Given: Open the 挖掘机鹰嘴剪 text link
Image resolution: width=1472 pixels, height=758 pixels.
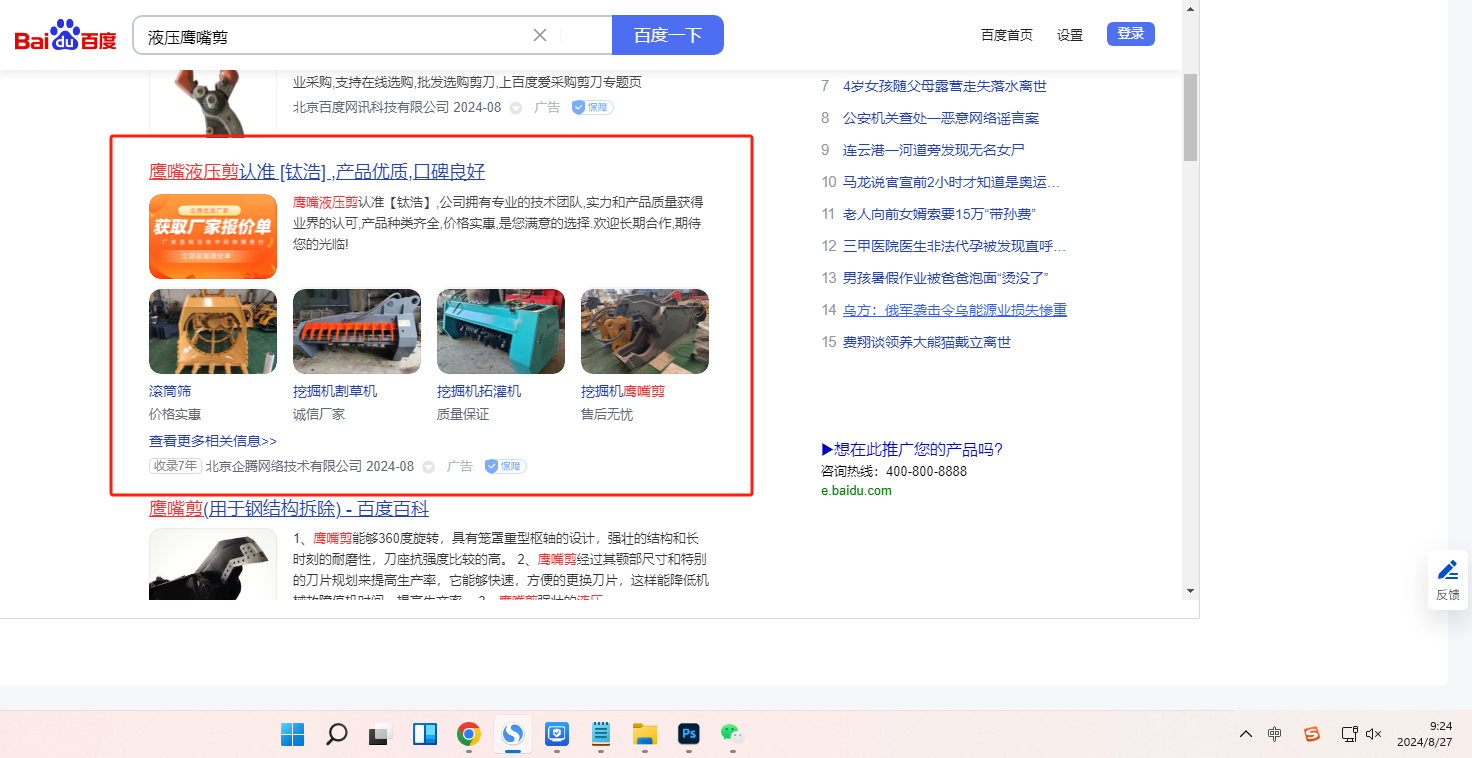Looking at the screenshot, I should tap(623, 391).
